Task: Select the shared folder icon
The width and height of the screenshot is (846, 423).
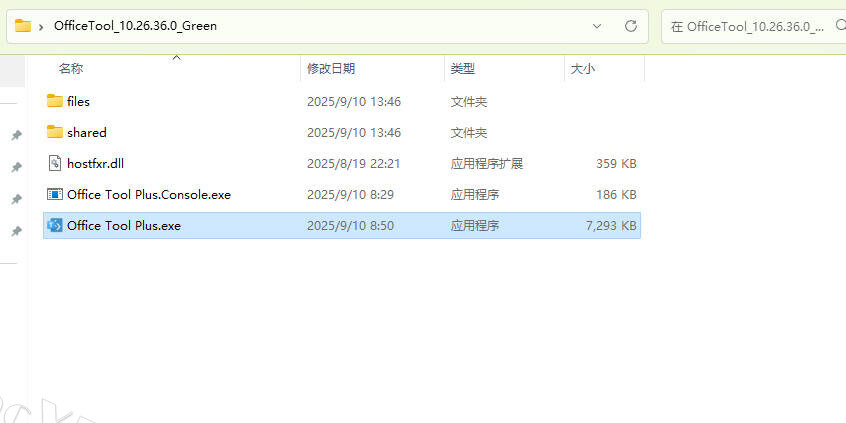Action: tap(54, 132)
